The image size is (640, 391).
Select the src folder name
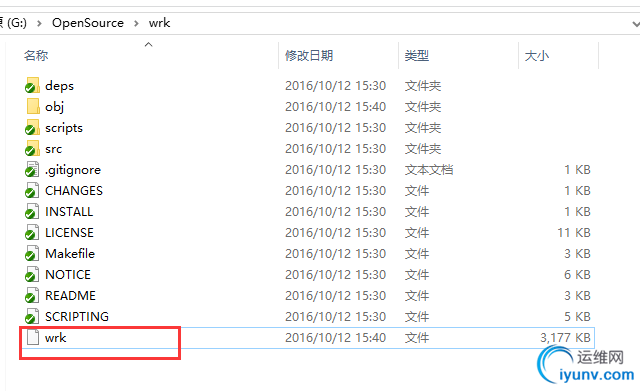click(53, 149)
